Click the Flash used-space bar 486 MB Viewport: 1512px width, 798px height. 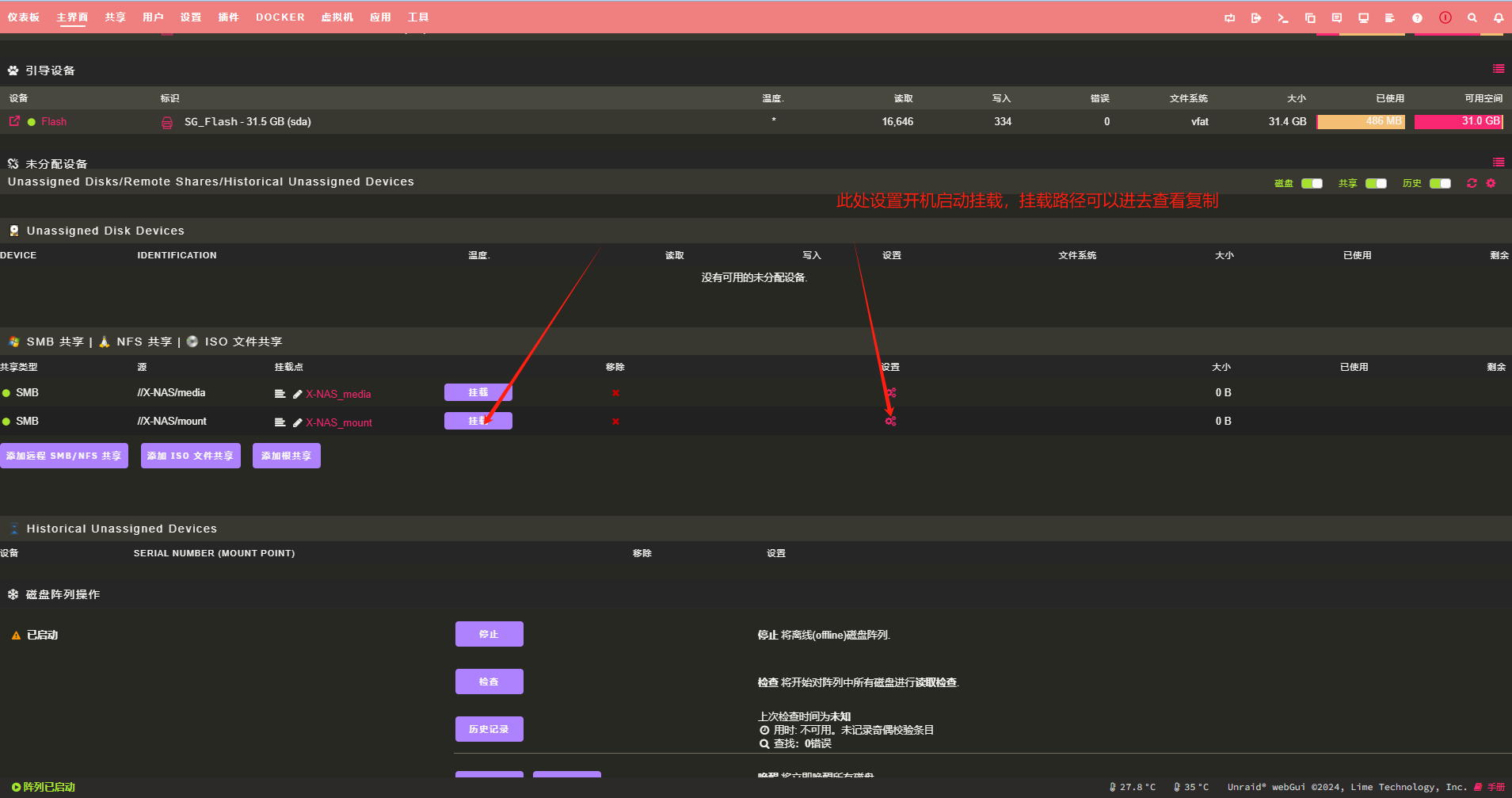click(1361, 121)
